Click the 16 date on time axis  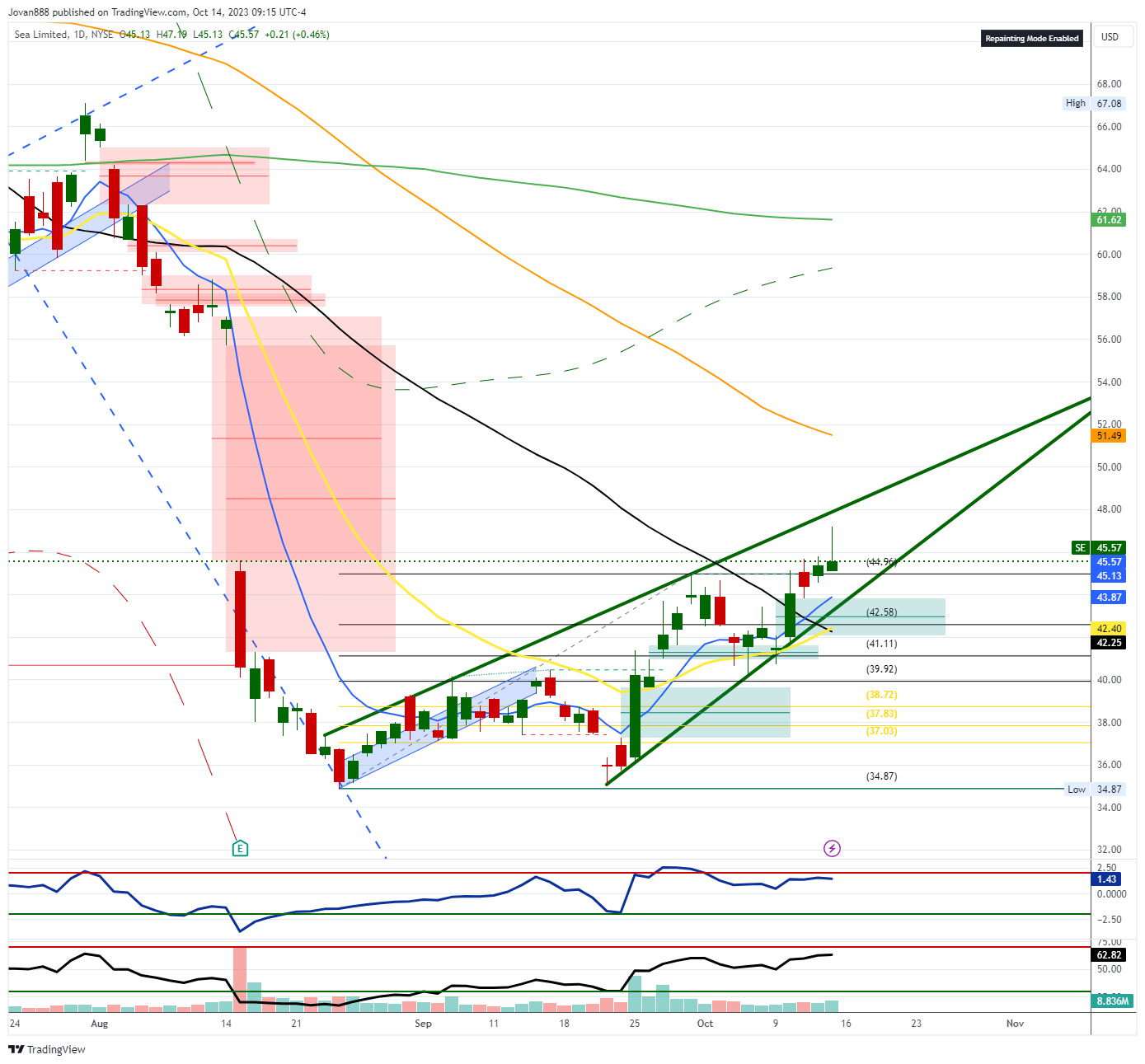pos(846,1024)
